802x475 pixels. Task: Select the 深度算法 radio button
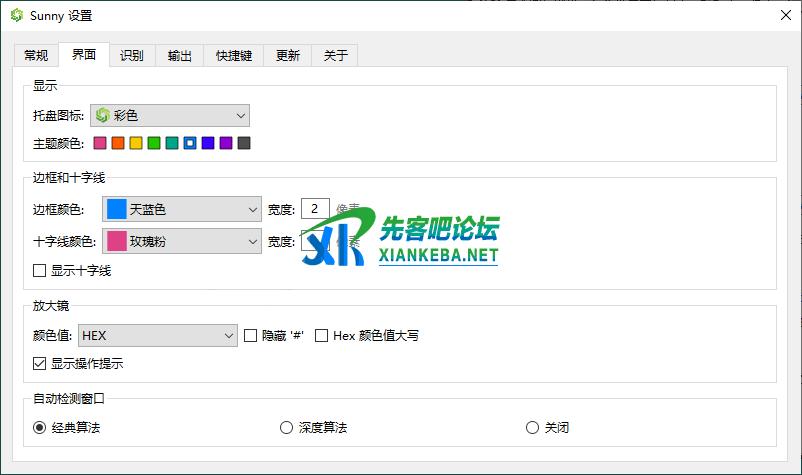(x=287, y=428)
